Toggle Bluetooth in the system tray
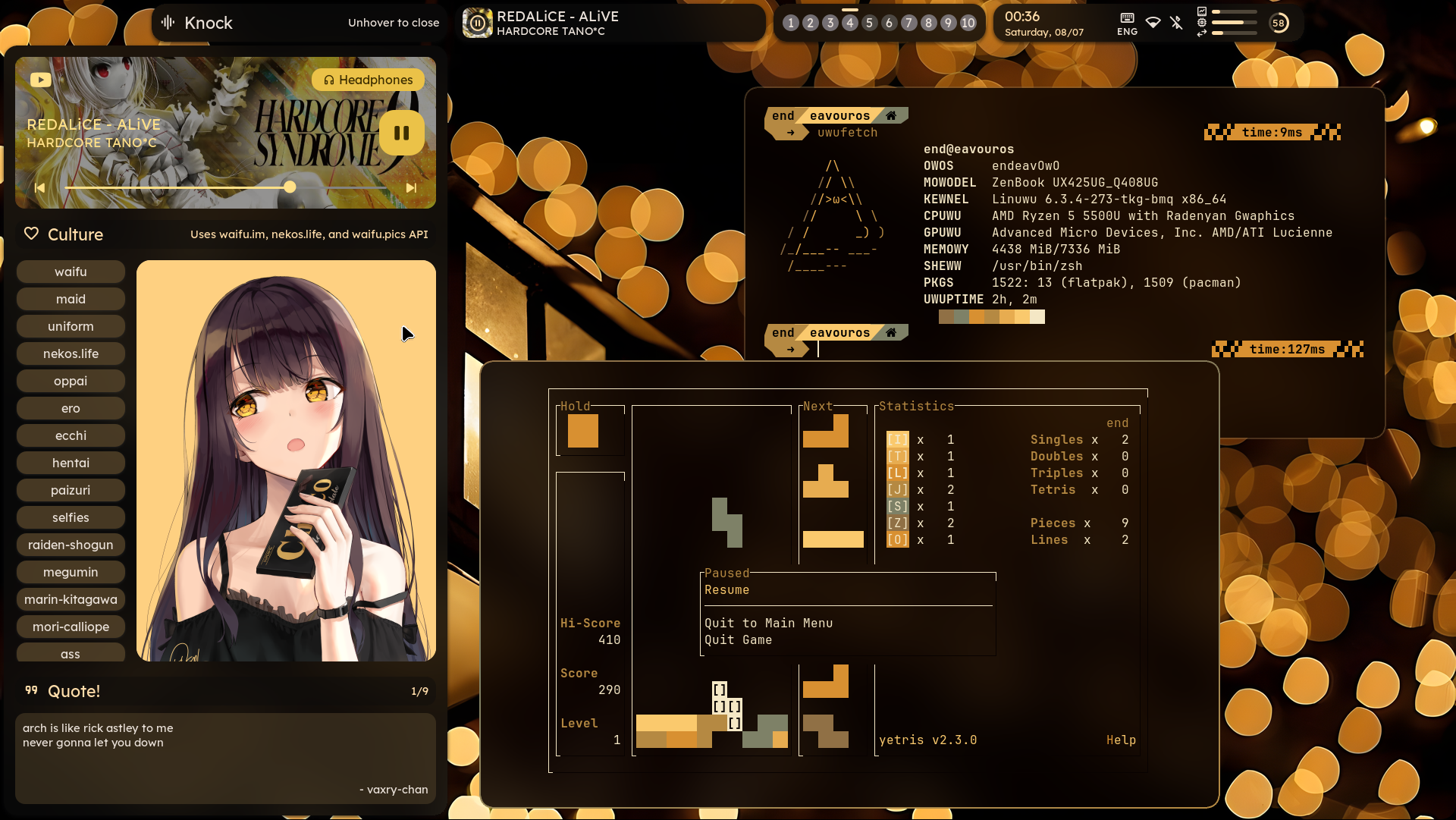 pyautogui.click(x=1177, y=23)
